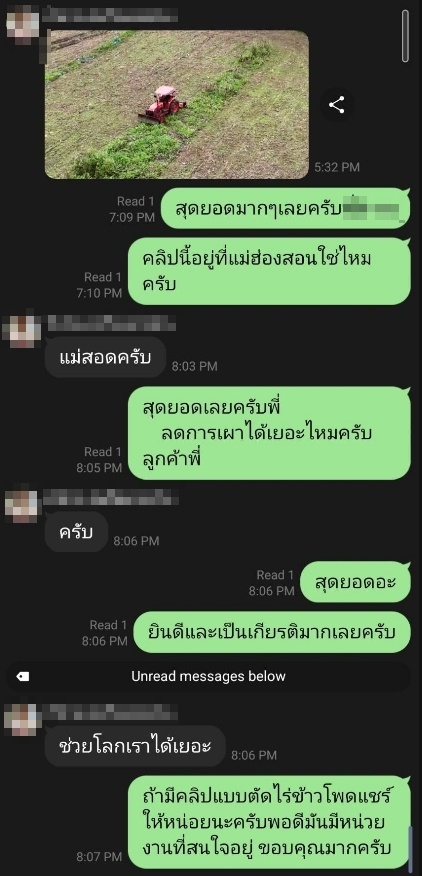Tap the share icon beside the tractor video
Viewport: 422px width, 876px height.
point(336,105)
